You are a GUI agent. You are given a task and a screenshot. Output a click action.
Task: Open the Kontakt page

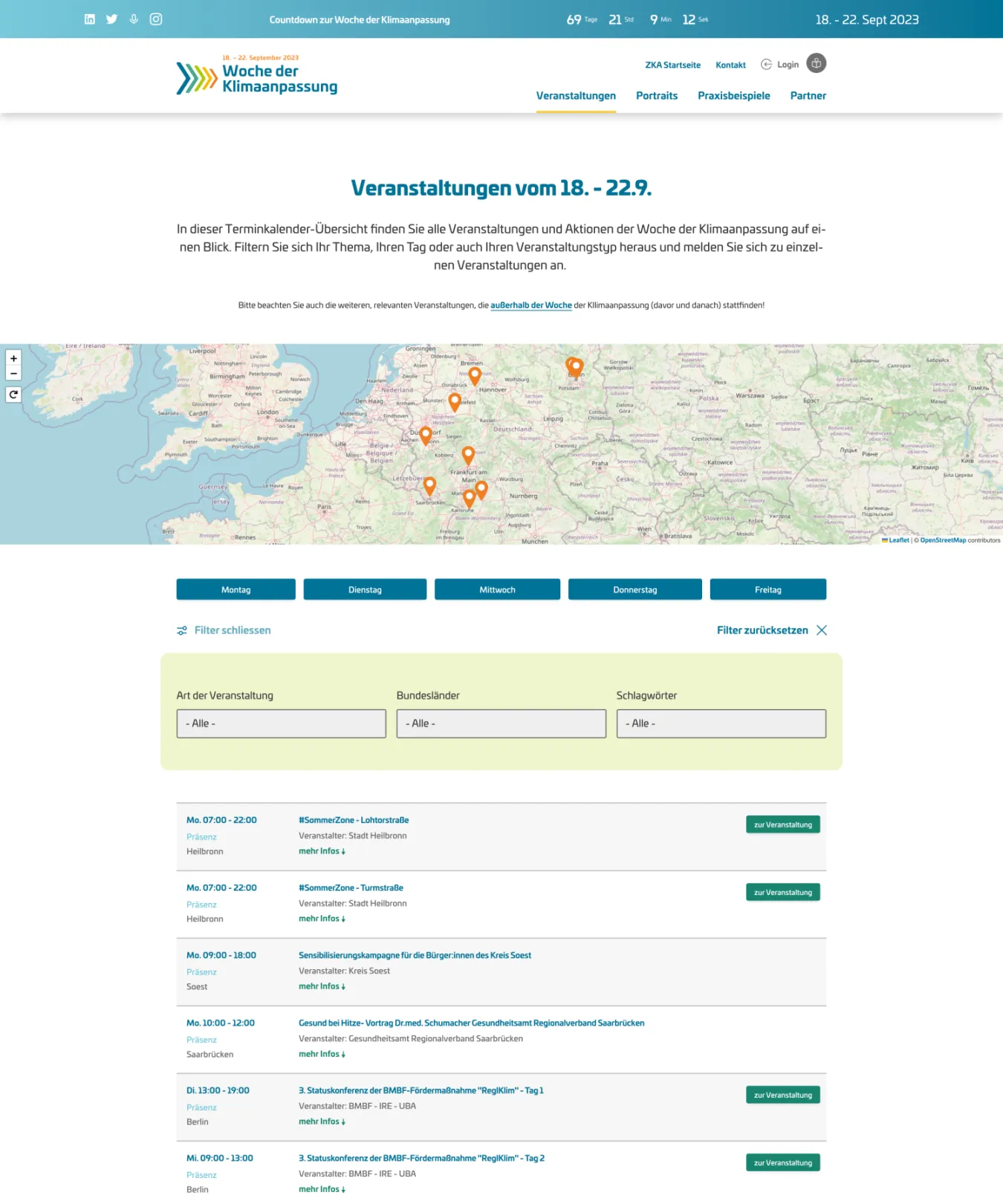click(730, 65)
